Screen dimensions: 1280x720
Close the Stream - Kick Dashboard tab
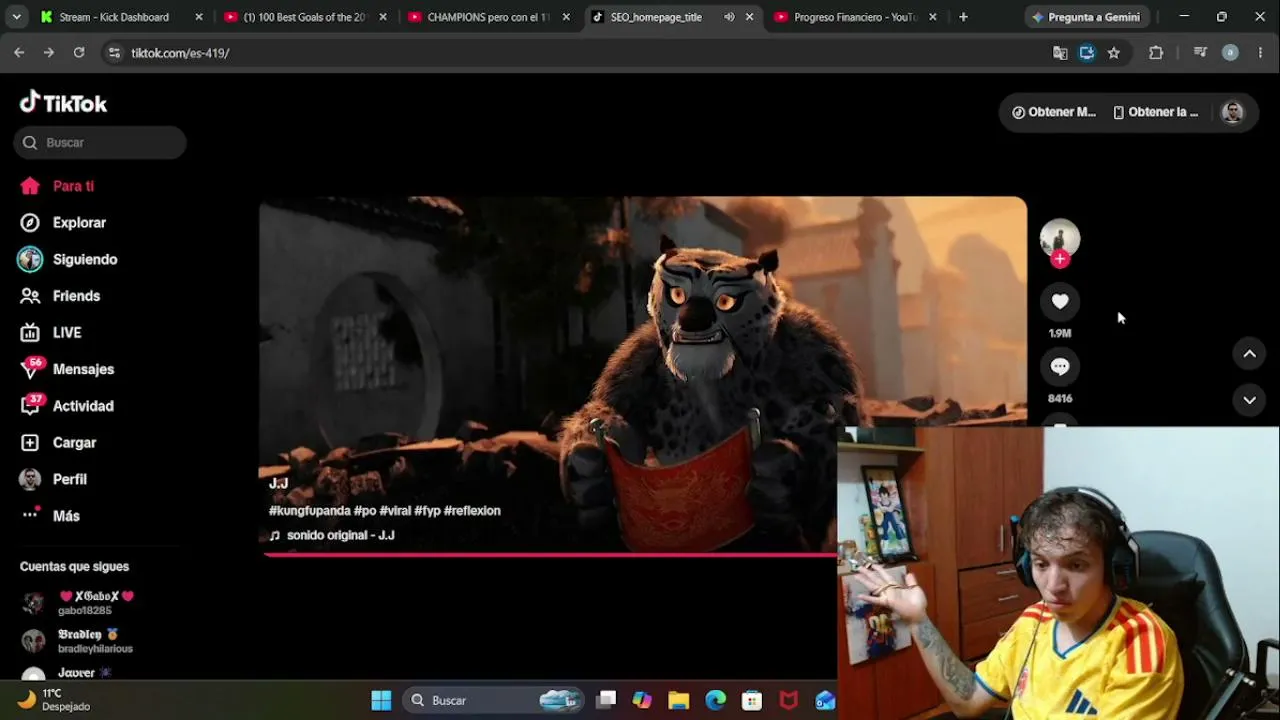point(199,17)
